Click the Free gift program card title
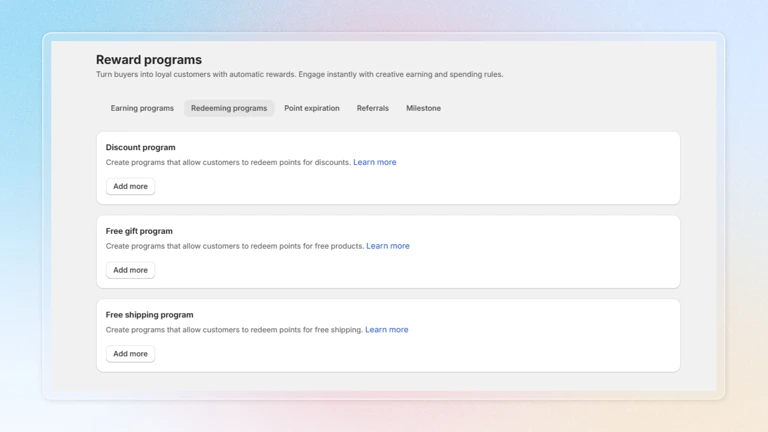The height and width of the screenshot is (432, 768). 139,231
